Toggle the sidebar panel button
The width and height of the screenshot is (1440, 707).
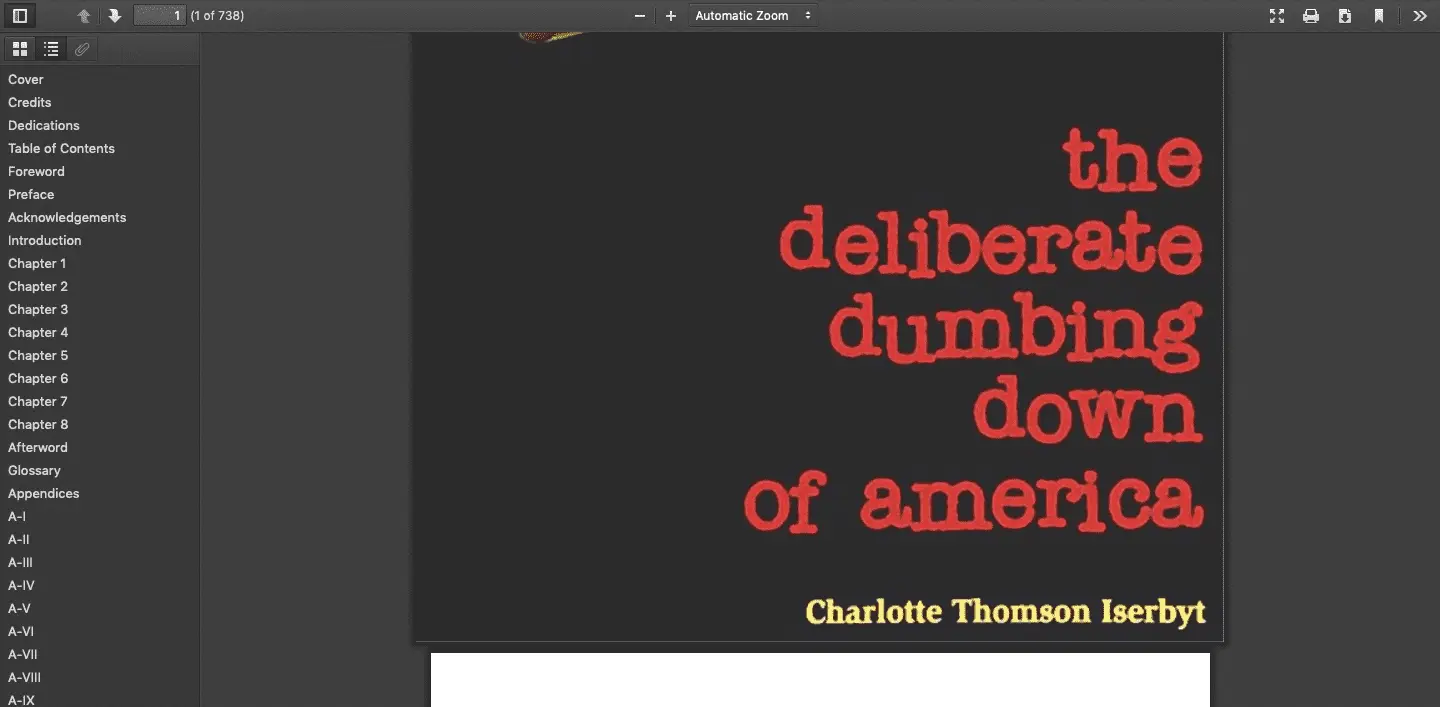(x=20, y=16)
